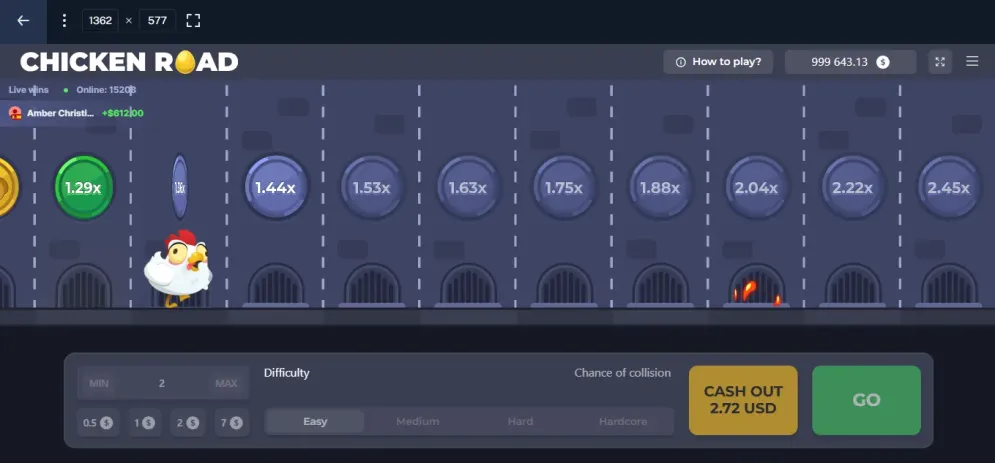Set bet to MIN
Image resolution: width=995 pixels, height=463 pixels.
click(99, 383)
